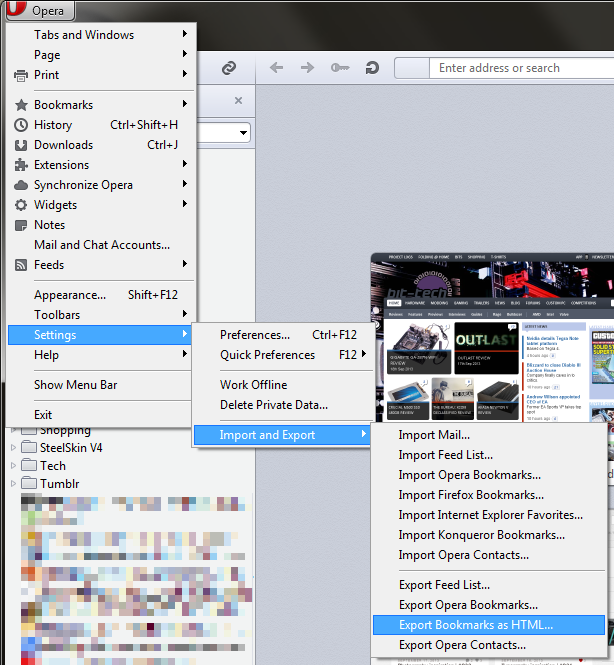Click Delete Private Data option

(x=274, y=405)
